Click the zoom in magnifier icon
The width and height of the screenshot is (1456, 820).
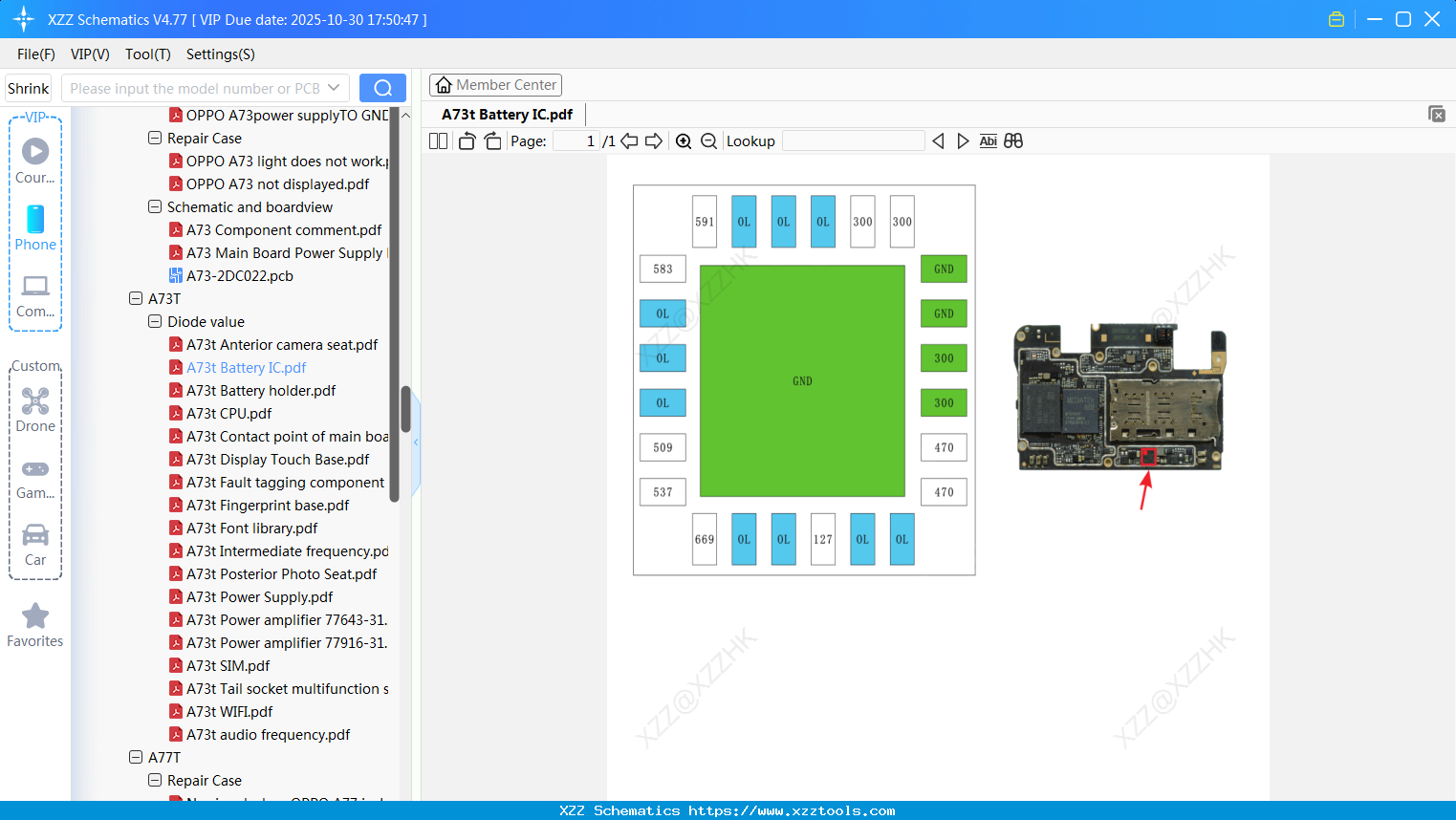(684, 141)
